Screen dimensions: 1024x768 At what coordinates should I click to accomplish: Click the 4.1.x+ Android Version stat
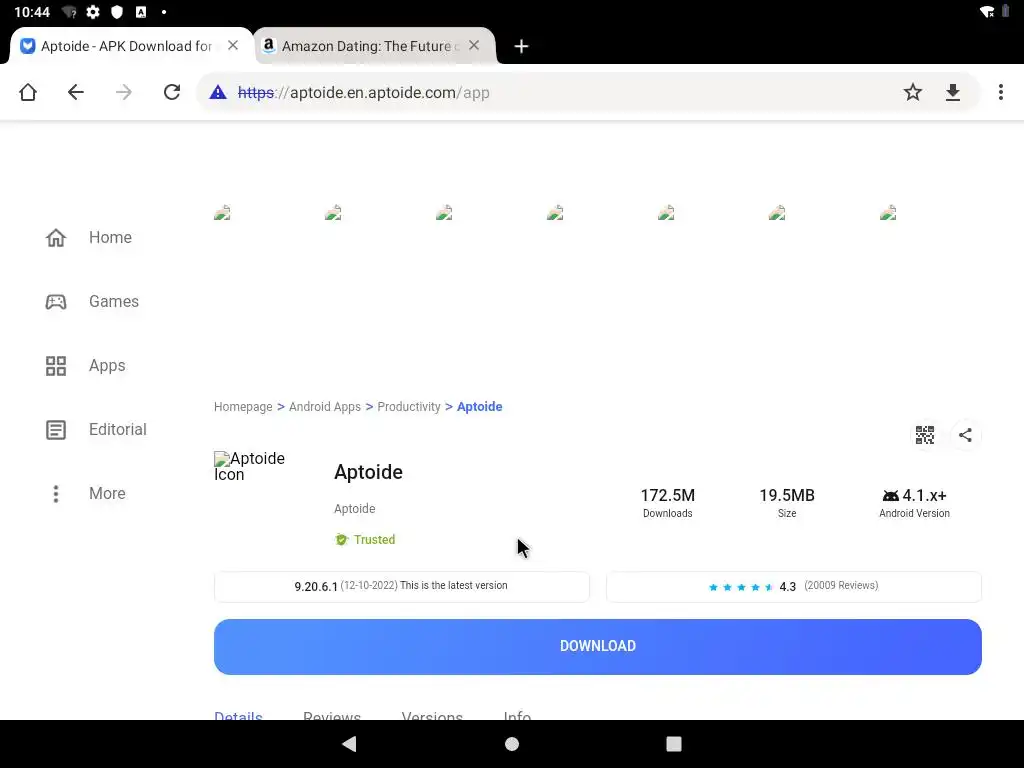coord(914,503)
